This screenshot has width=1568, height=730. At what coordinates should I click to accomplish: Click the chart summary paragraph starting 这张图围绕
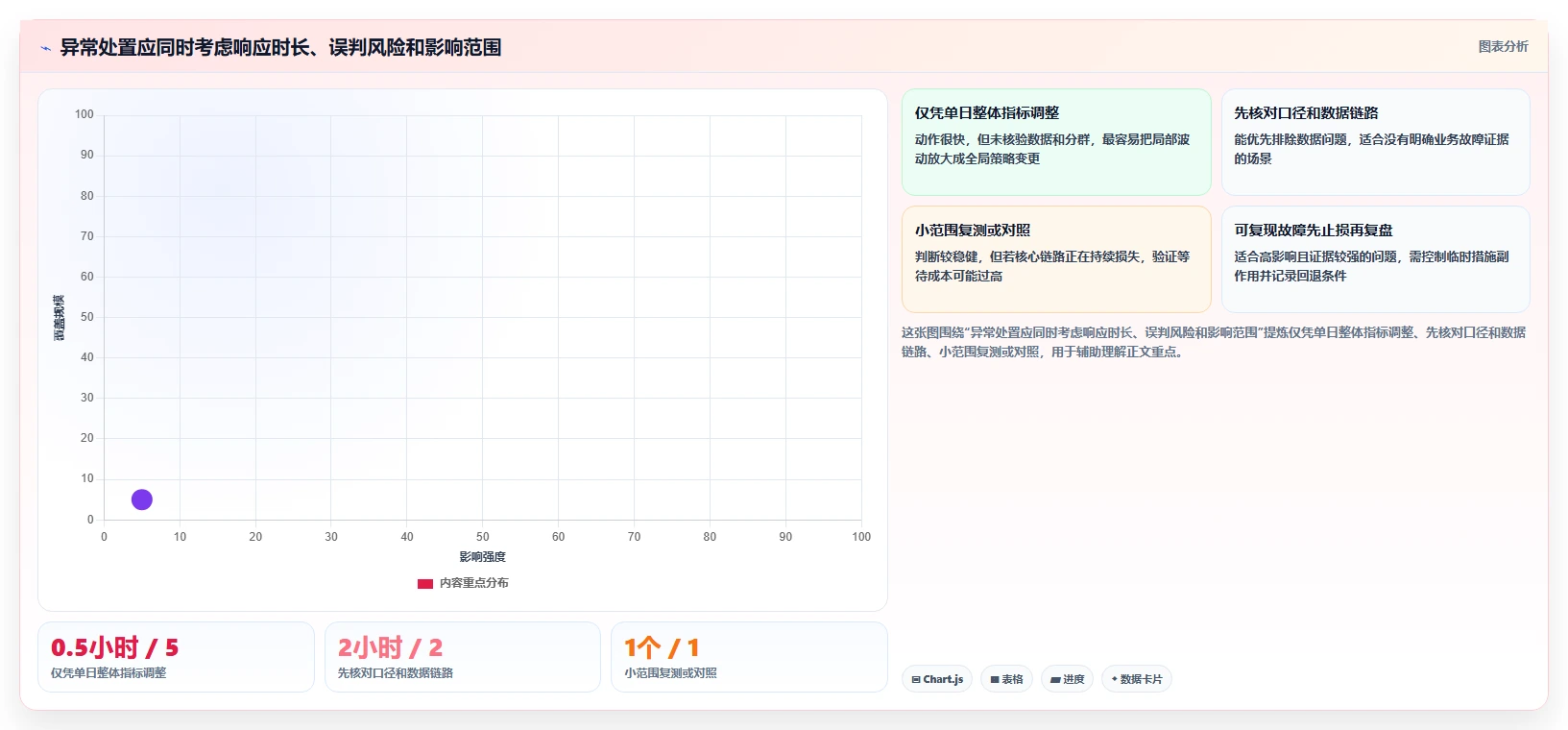pos(1214,342)
